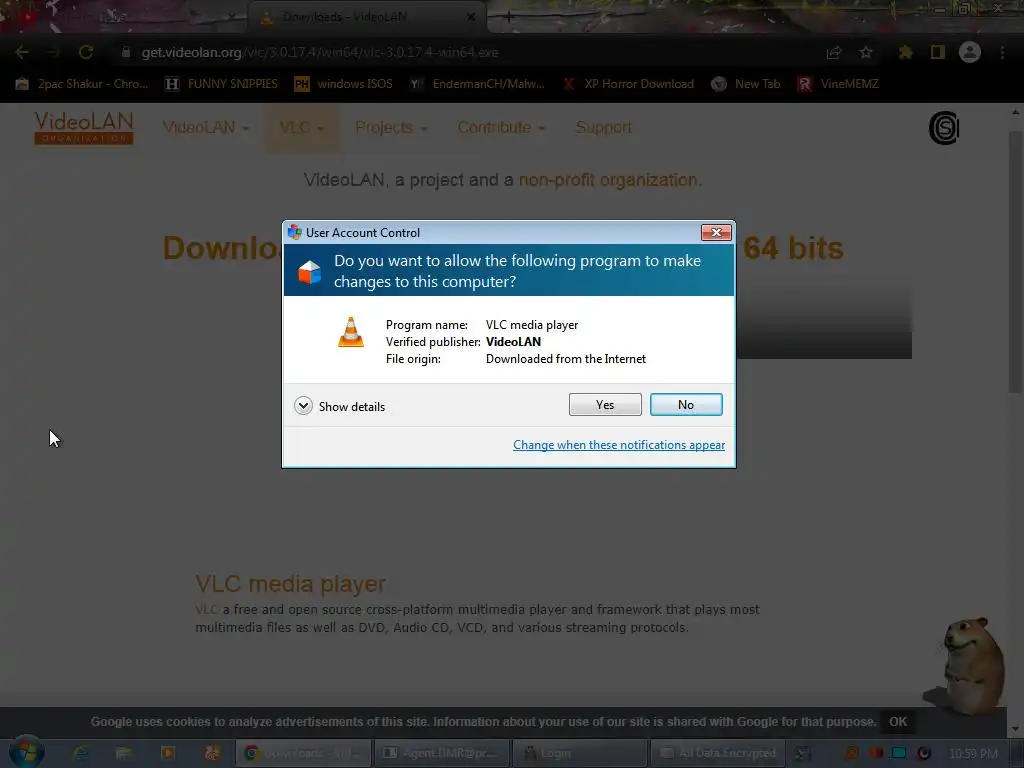Open the VineMEMZ bookmark
This screenshot has height=768, width=1024.
pos(839,84)
